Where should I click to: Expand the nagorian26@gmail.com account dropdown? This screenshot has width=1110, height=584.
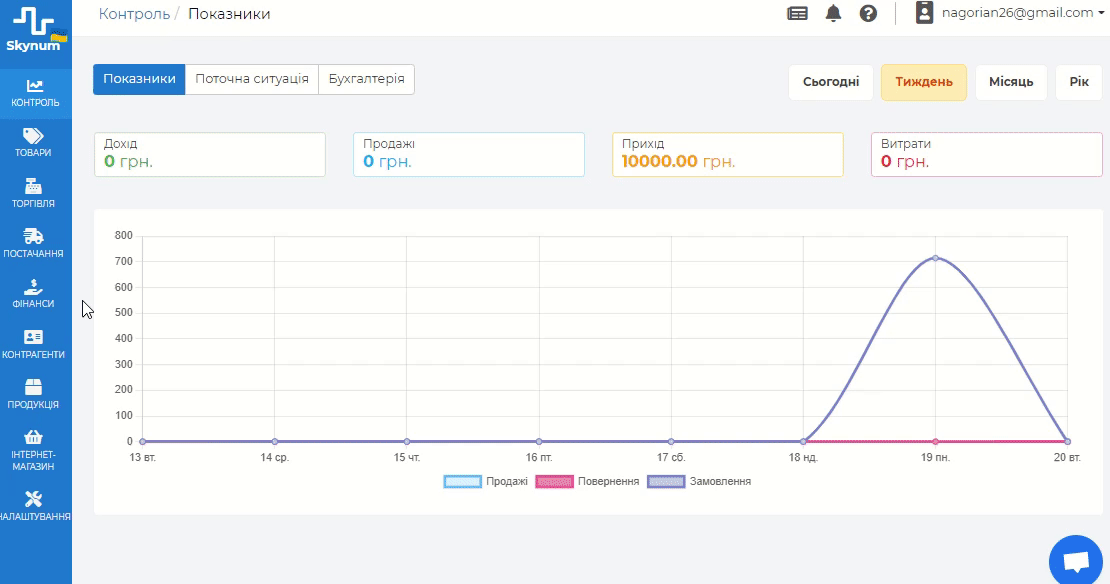pyautogui.click(x=1018, y=13)
